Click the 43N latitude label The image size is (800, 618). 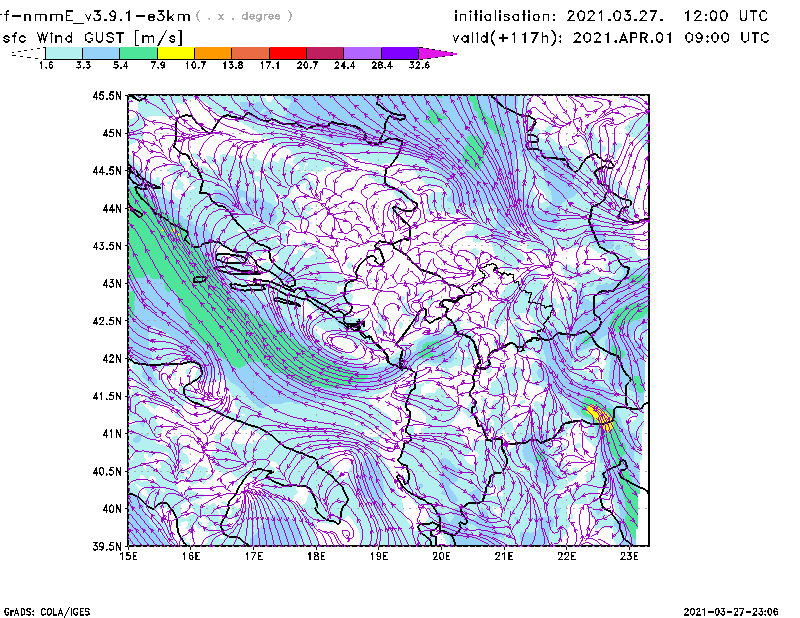coord(112,283)
